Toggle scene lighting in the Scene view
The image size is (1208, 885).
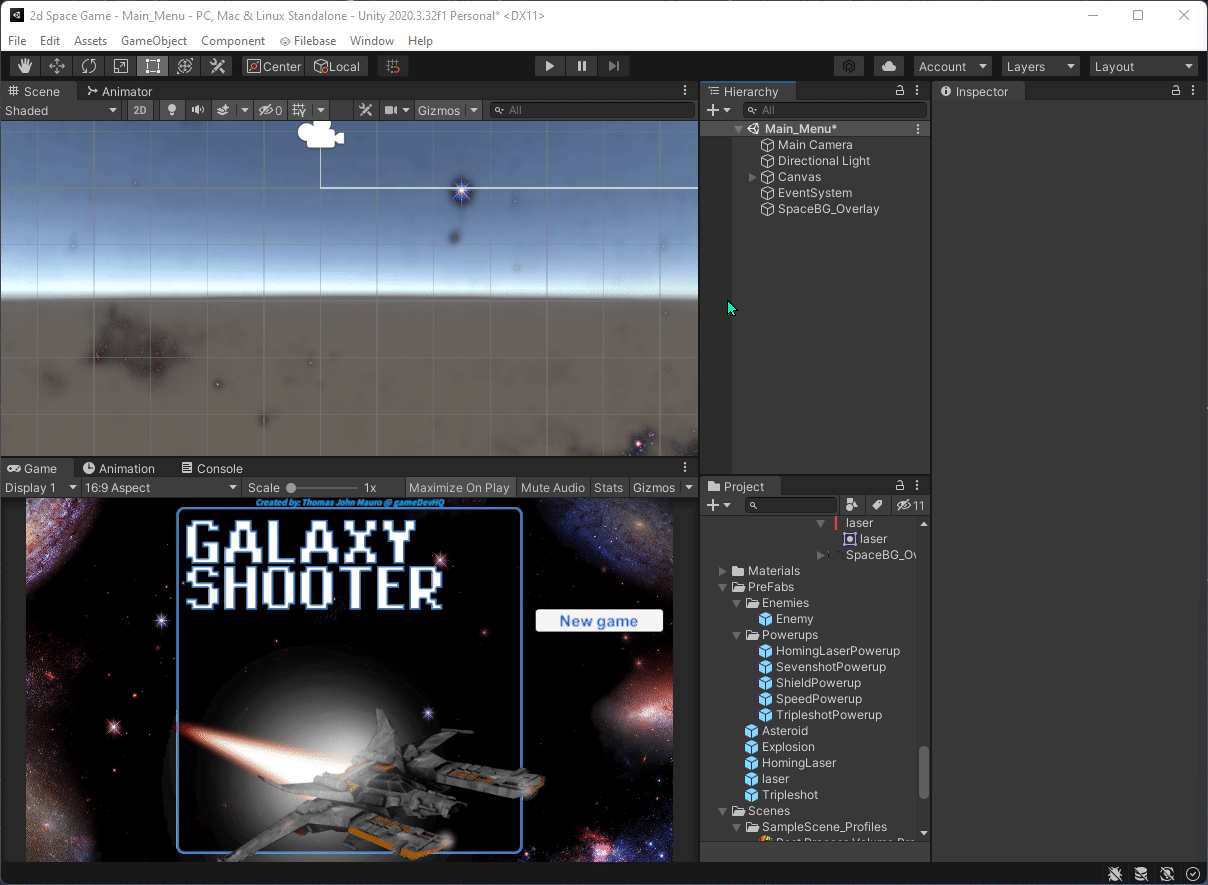pyautogui.click(x=171, y=110)
